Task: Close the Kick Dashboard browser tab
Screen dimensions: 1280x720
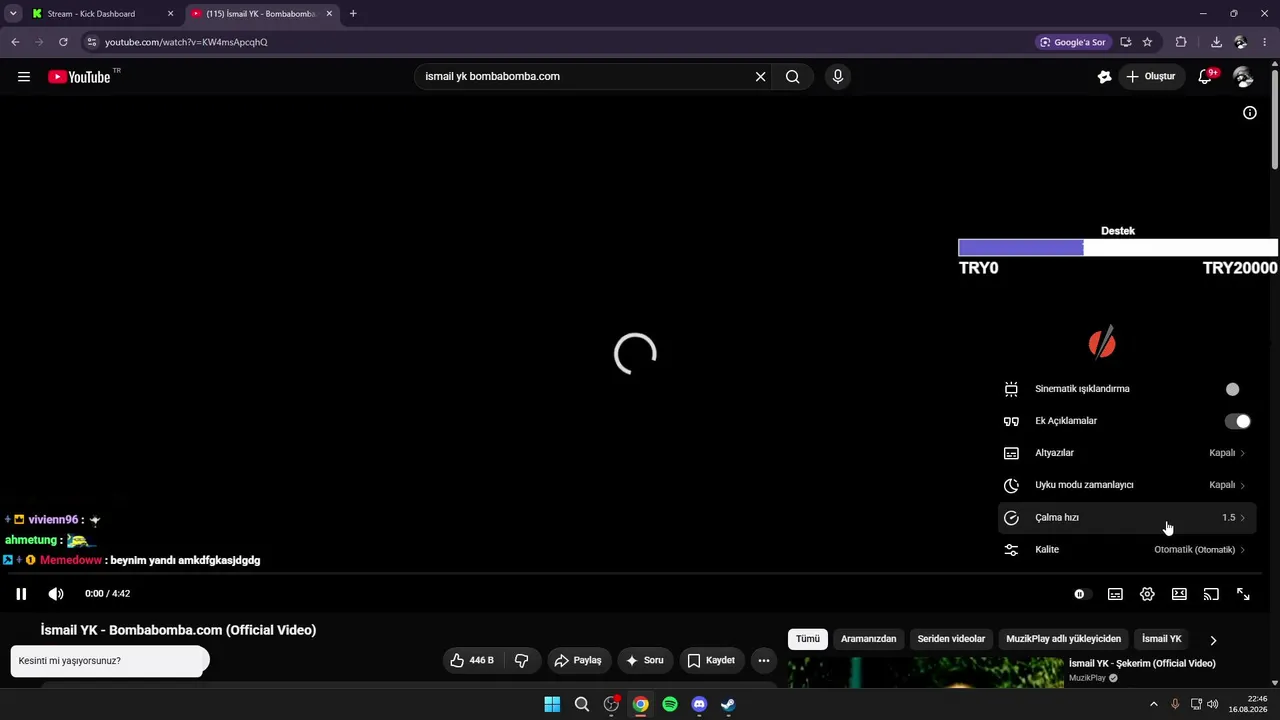Action: pyautogui.click(x=170, y=14)
